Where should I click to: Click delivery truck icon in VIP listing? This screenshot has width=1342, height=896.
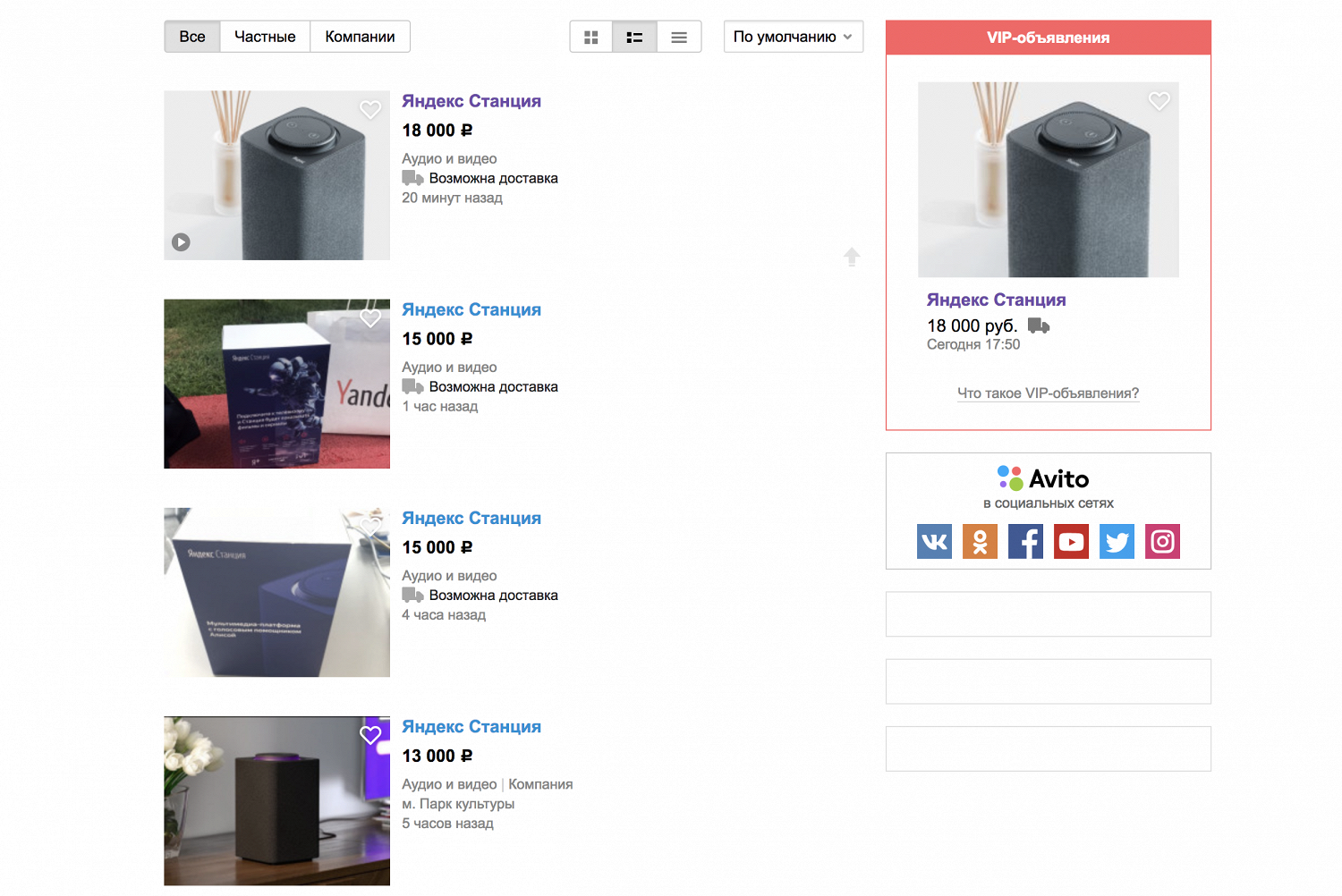(1038, 325)
